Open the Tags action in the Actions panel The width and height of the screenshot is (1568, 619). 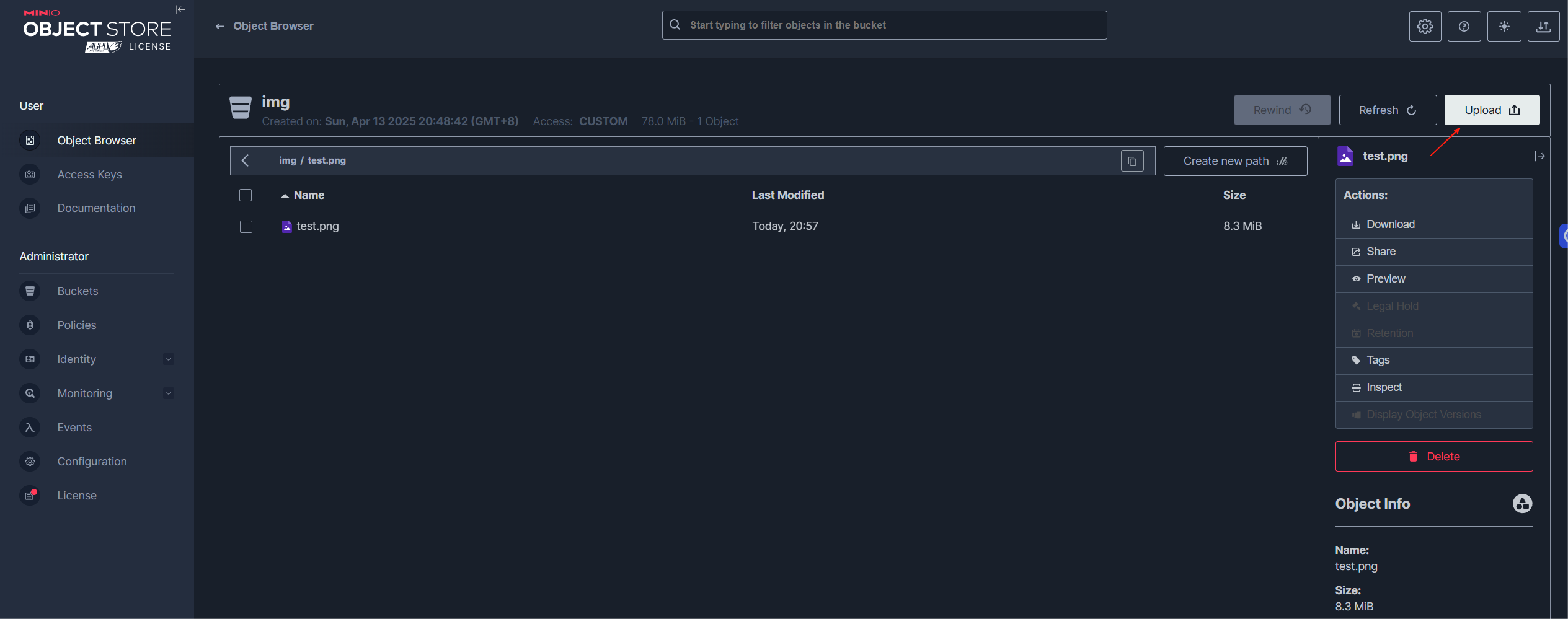click(1376, 360)
